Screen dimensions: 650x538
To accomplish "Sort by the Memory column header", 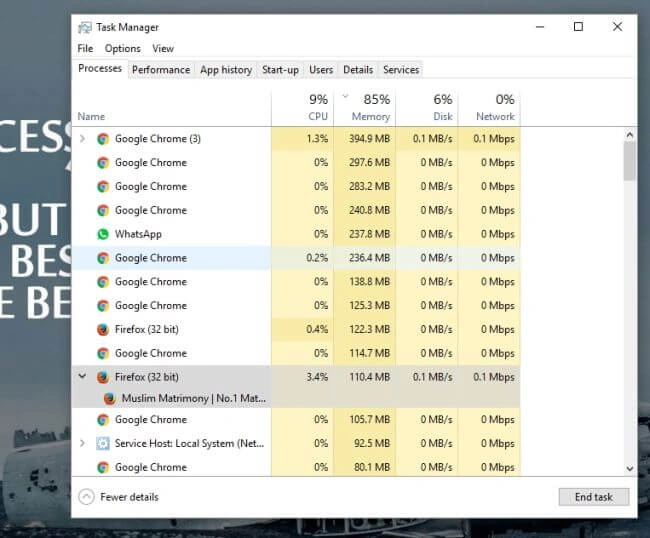I will click(371, 116).
